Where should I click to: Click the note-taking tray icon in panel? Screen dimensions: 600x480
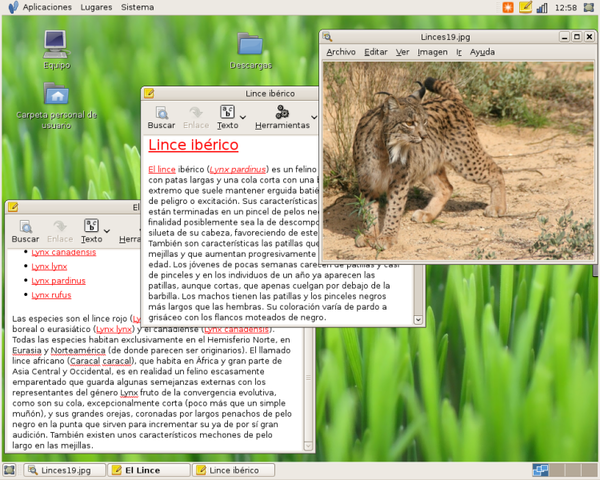coord(525,7)
